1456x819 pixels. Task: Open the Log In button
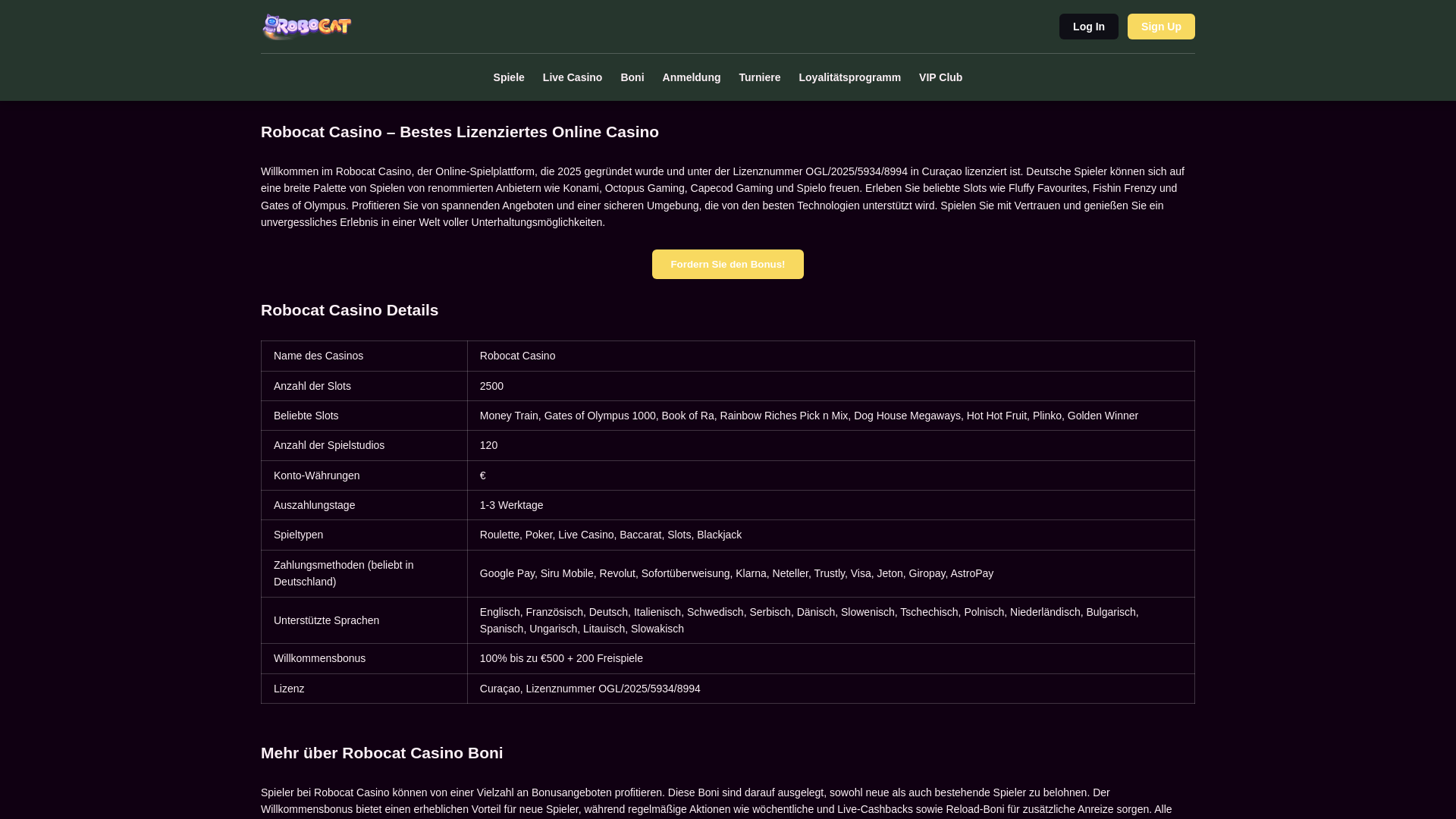[1088, 27]
